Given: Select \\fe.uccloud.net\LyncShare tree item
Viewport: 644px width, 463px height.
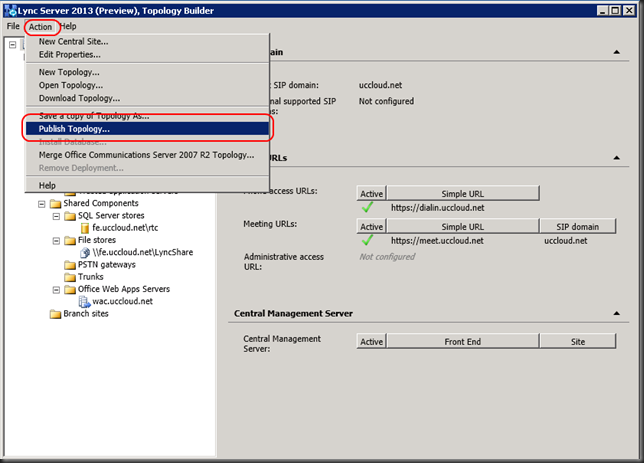Looking at the screenshot, I should 143,252.
